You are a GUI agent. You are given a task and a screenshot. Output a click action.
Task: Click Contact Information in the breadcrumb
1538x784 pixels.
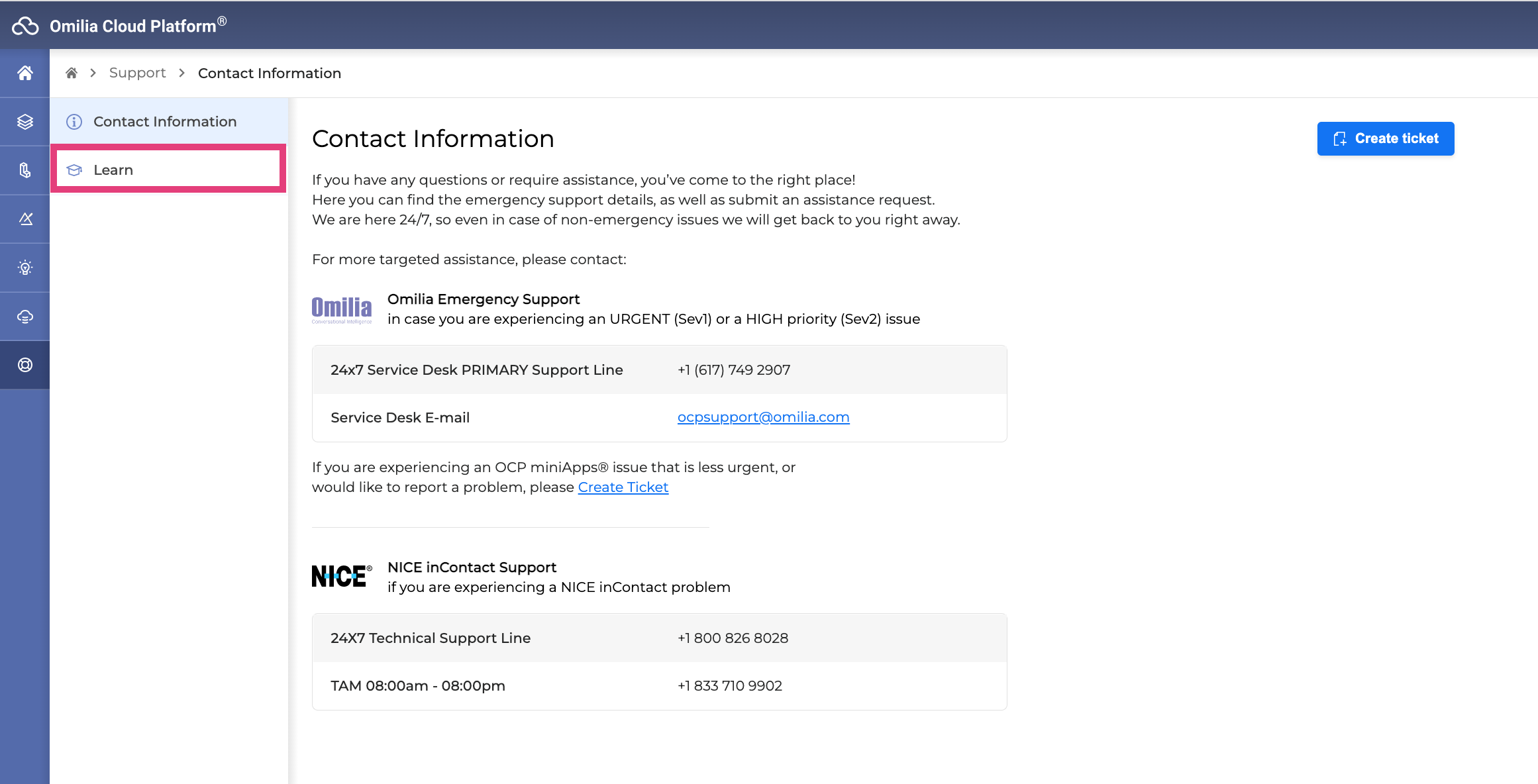[x=269, y=73]
